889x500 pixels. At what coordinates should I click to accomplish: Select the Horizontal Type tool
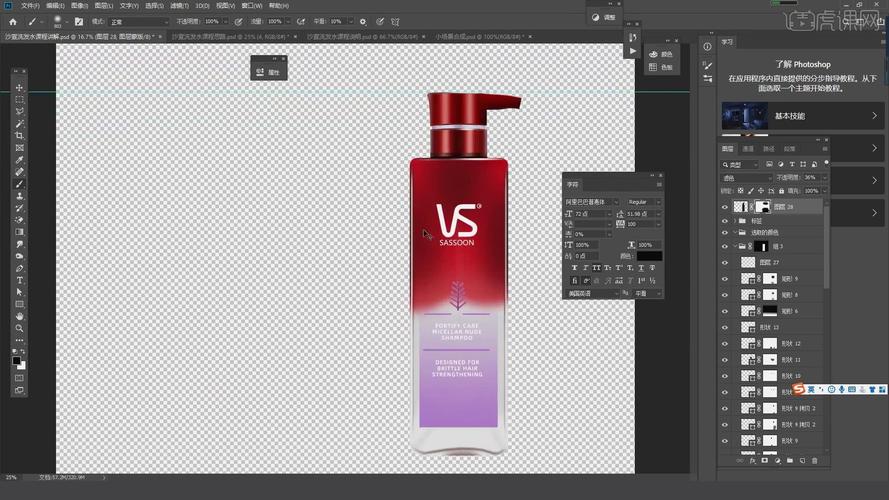click(x=19, y=280)
